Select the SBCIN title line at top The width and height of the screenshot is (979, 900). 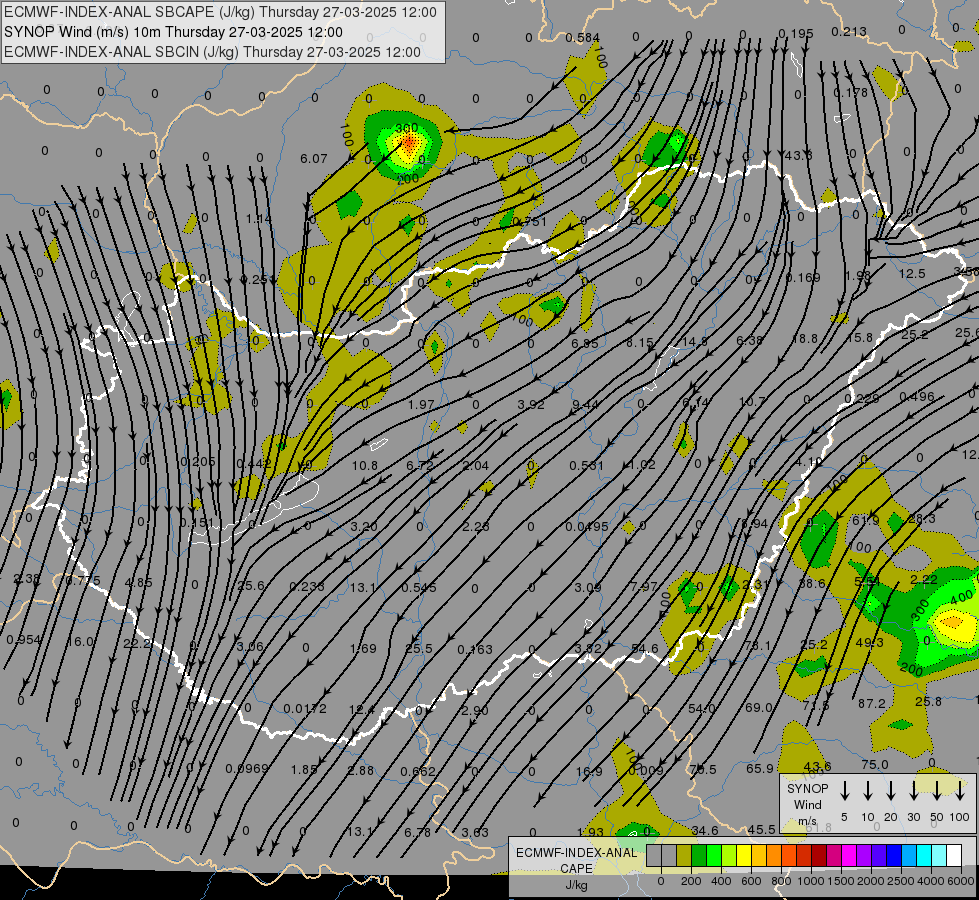pos(212,52)
